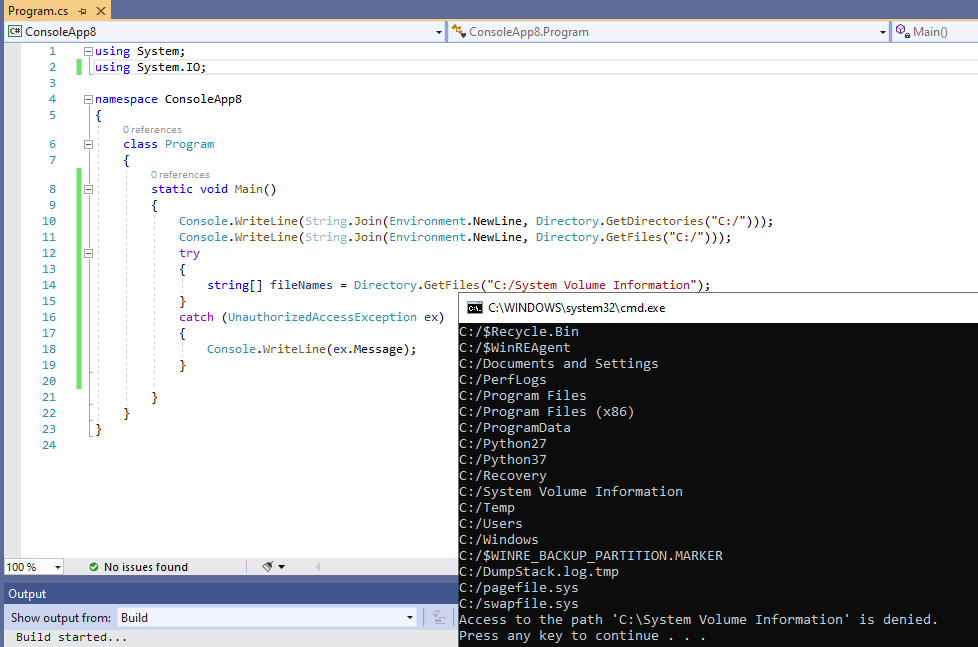Open the code cleanup dropdown arrow
This screenshot has width=978, height=647.
pos(281,567)
